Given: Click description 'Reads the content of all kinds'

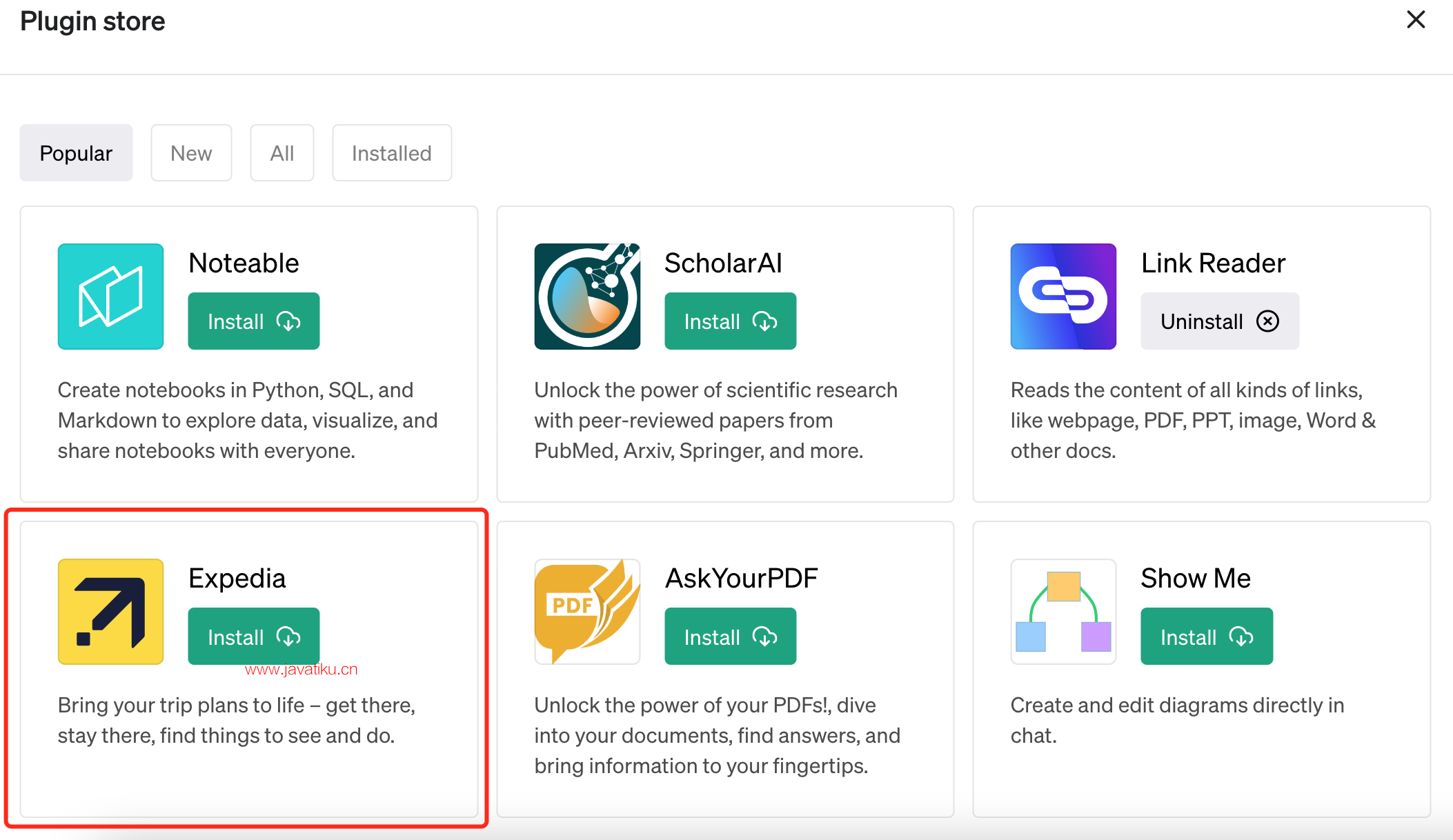Looking at the screenshot, I should [1194, 420].
